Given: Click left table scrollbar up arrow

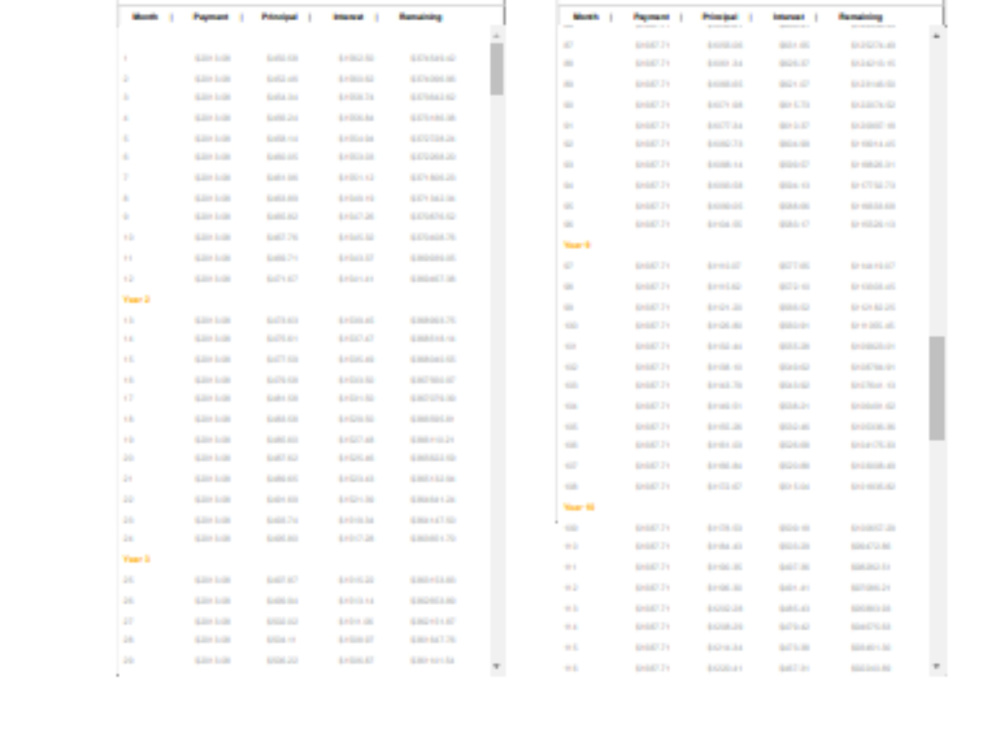Looking at the screenshot, I should point(496,36).
